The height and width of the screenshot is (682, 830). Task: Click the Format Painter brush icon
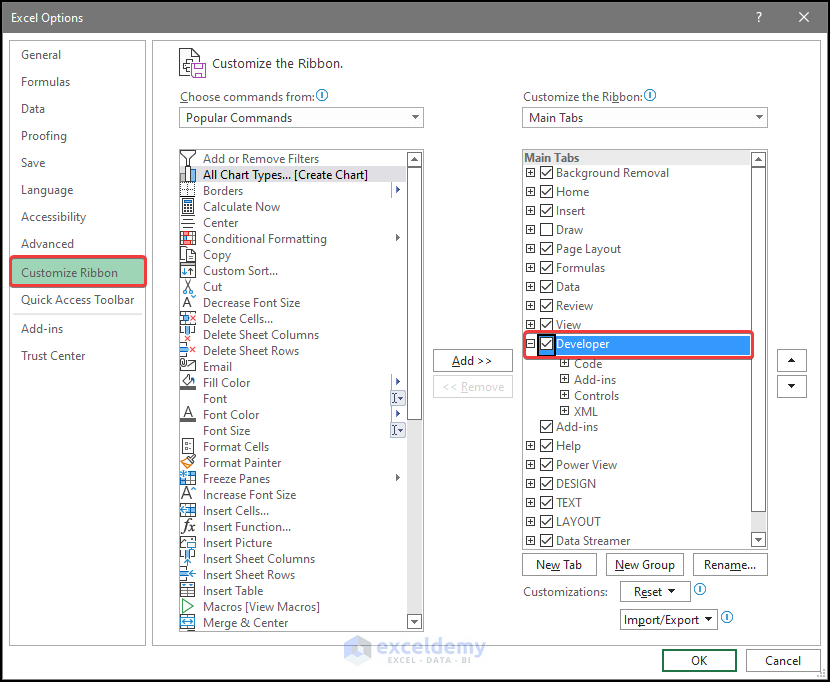188,462
